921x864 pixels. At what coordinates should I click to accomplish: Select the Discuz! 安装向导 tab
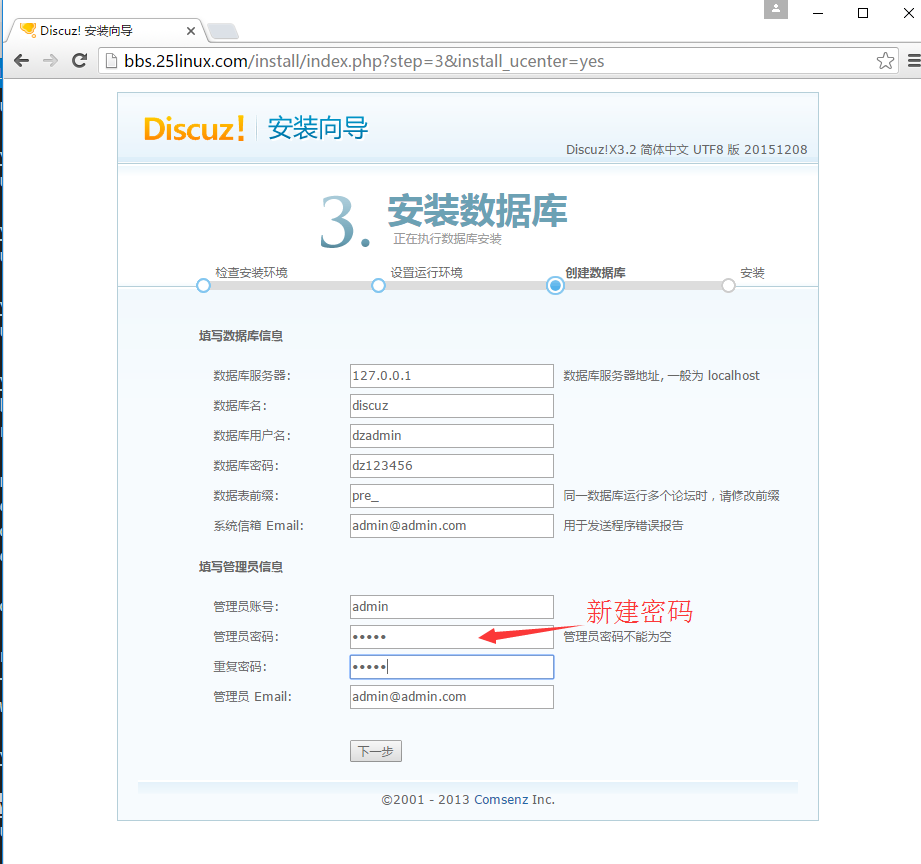click(105, 31)
